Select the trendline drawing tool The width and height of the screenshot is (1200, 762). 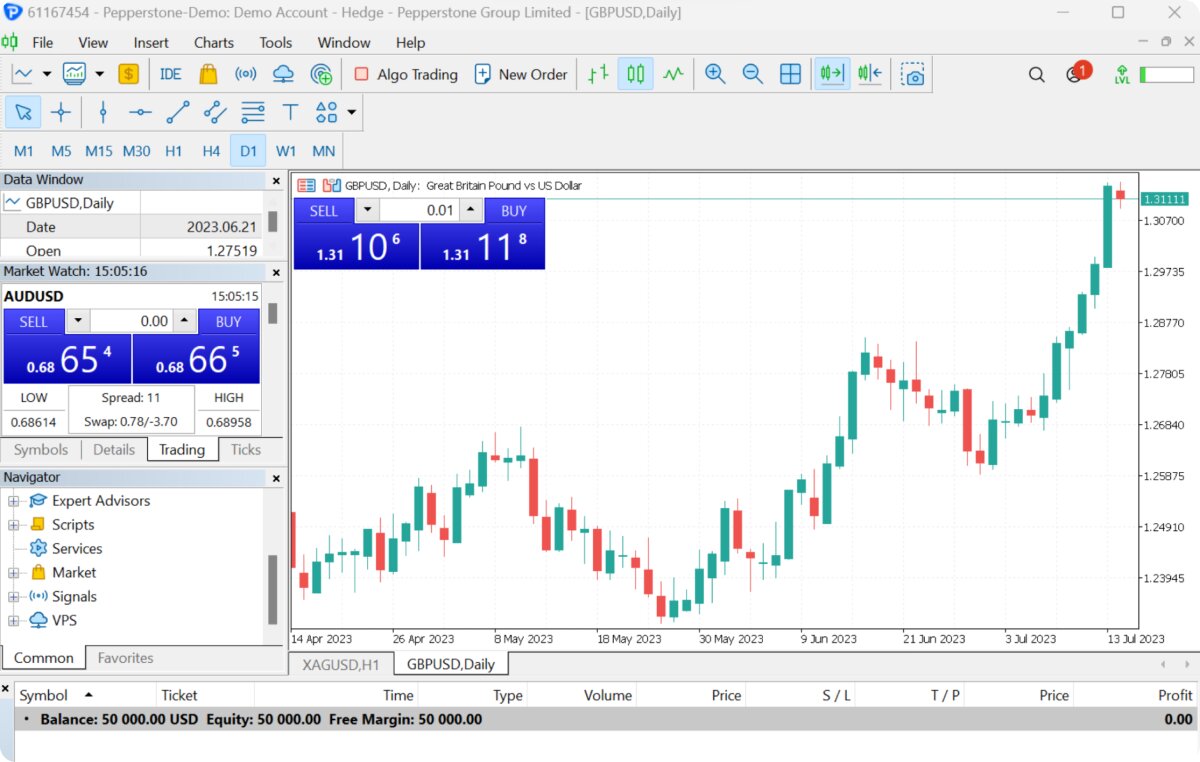(x=178, y=113)
